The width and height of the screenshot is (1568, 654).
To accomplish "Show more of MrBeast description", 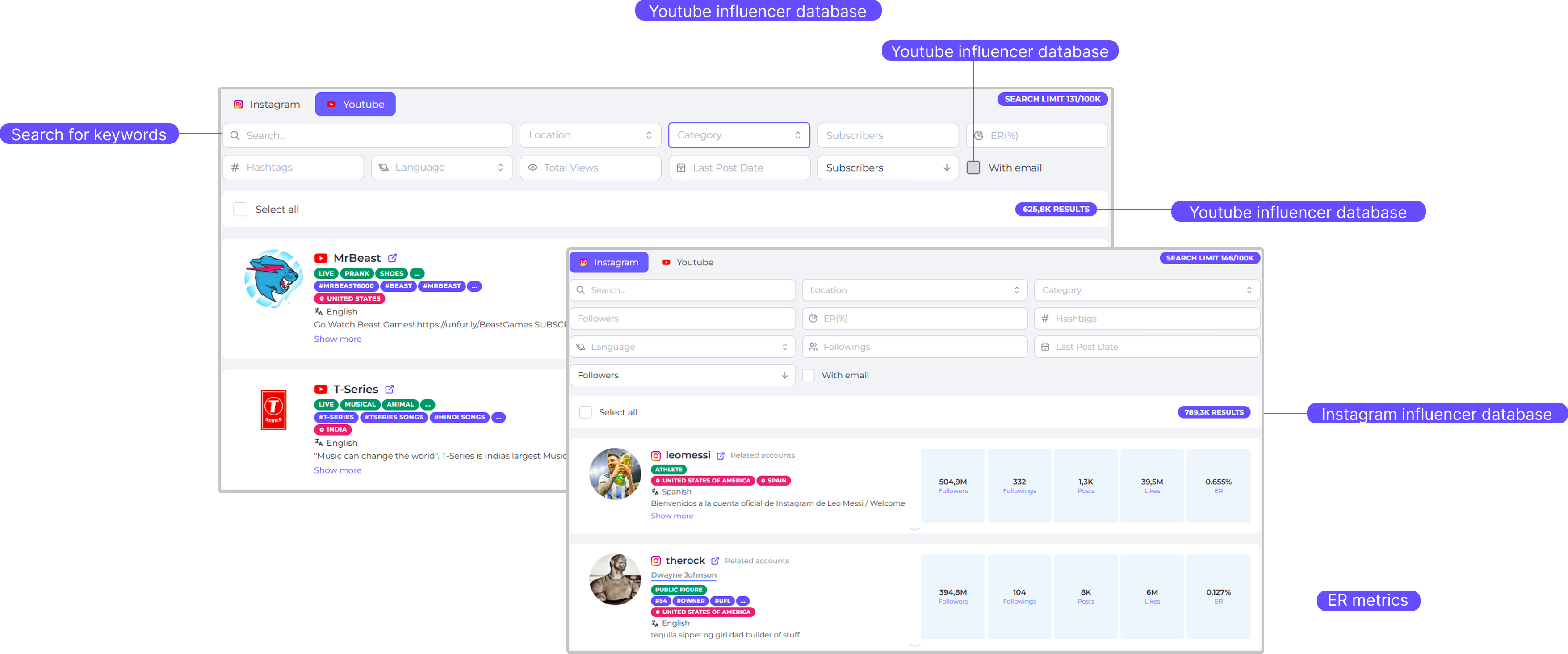I will click(x=338, y=339).
